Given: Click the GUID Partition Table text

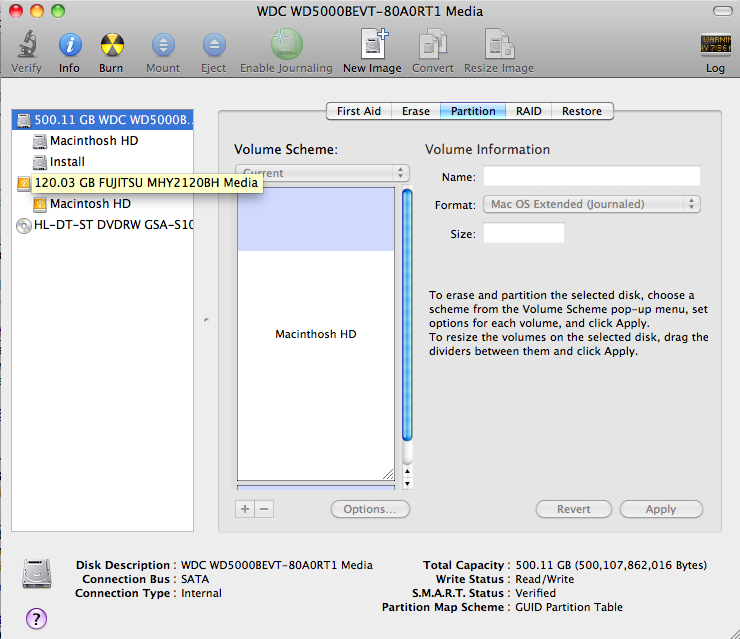Looking at the screenshot, I should (x=569, y=607).
